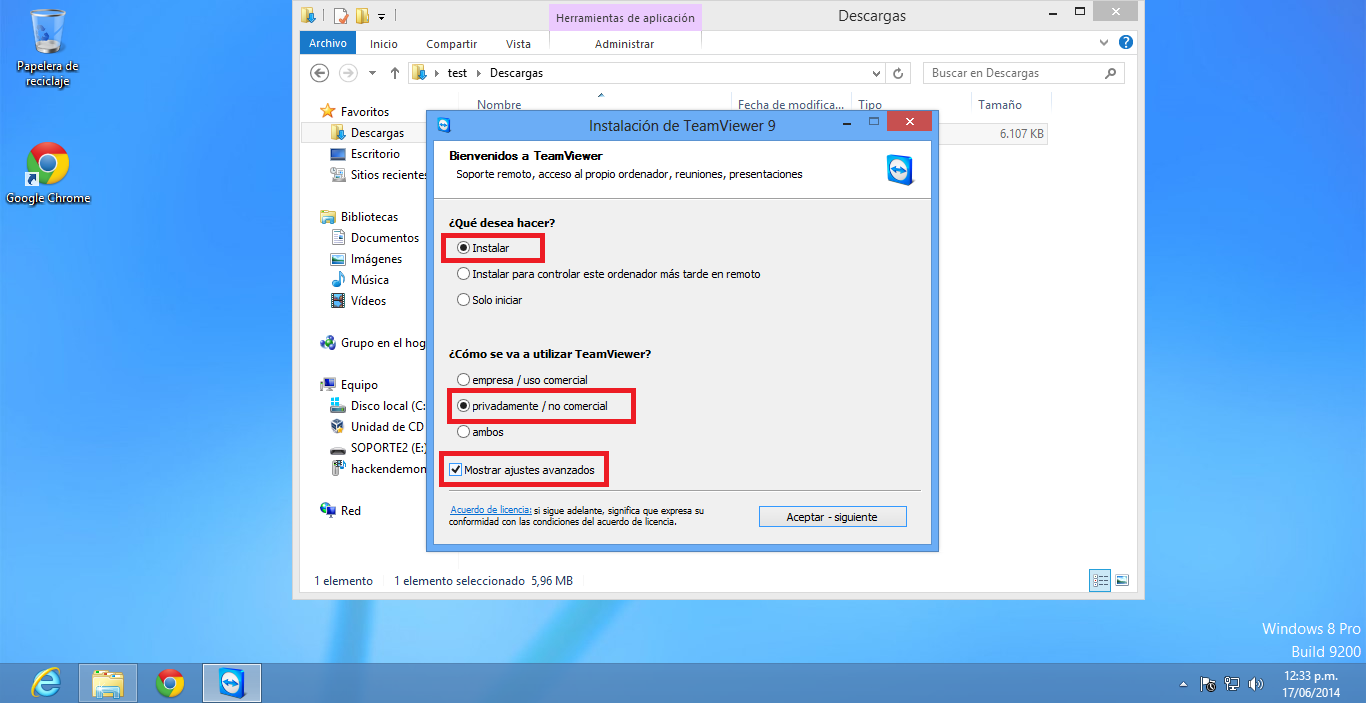Select the Google Chrome desktop shortcut
The image size is (1366, 703).
coord(48,172)
